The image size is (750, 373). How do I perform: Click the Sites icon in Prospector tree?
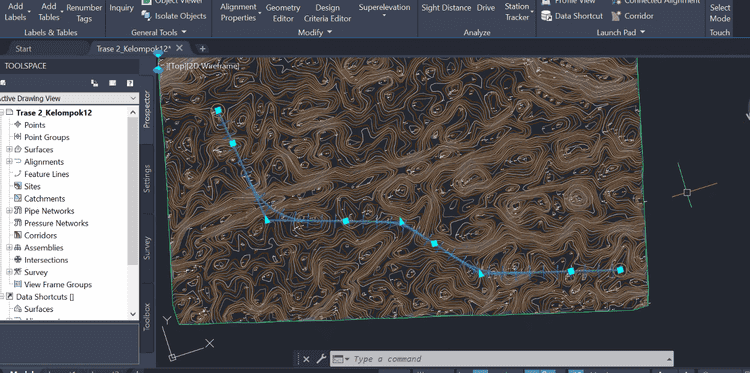pyautogui.click(x=18, y=186)
